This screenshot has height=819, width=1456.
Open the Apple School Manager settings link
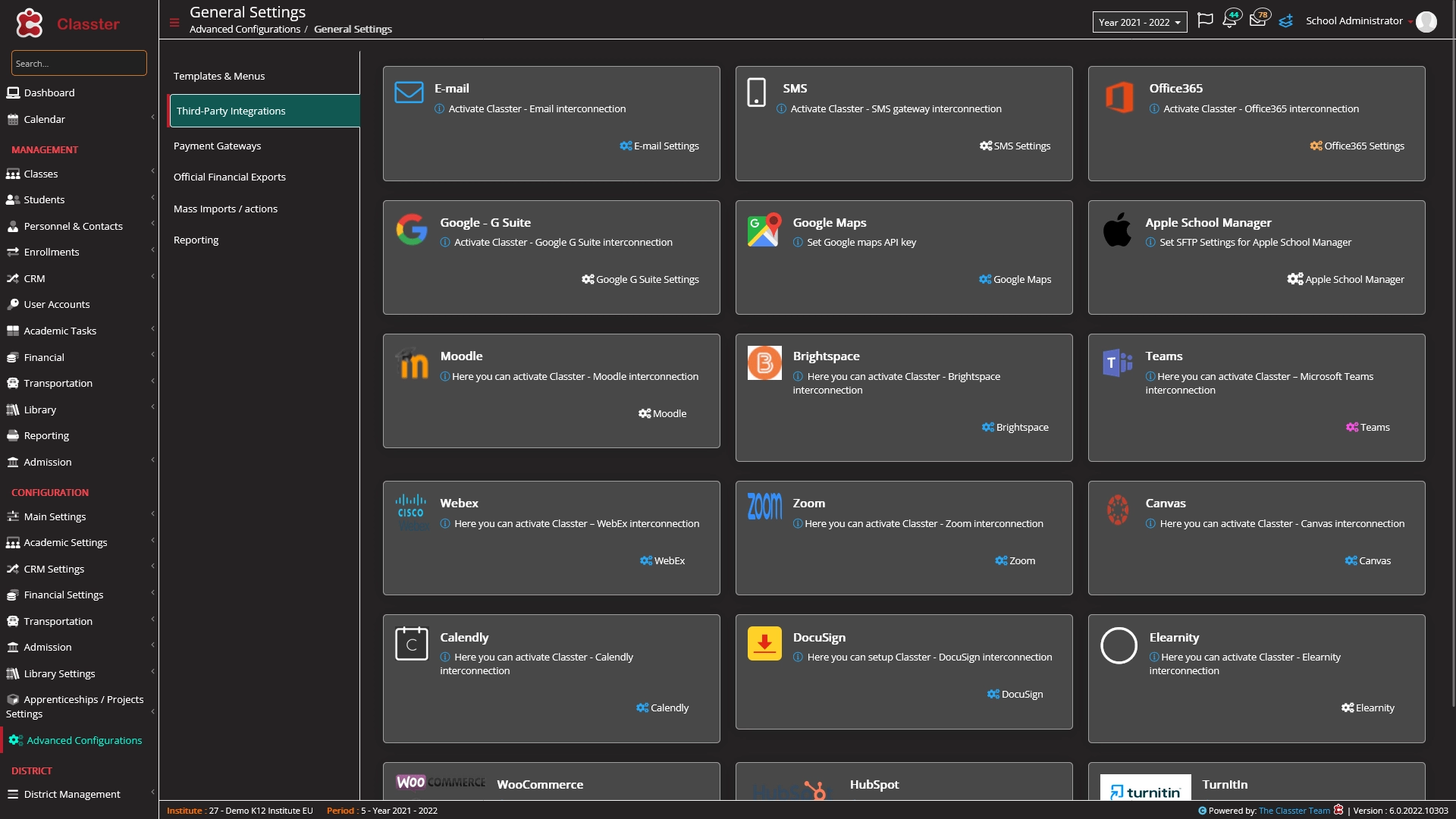pos(1345,279)
